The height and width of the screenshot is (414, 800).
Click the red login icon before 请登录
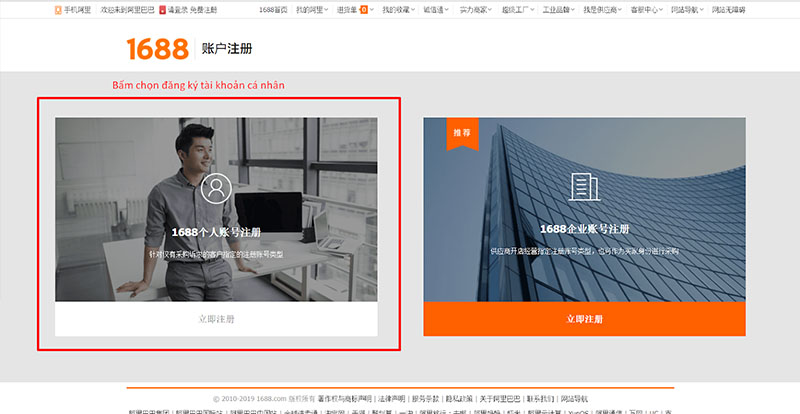[162, 10]
